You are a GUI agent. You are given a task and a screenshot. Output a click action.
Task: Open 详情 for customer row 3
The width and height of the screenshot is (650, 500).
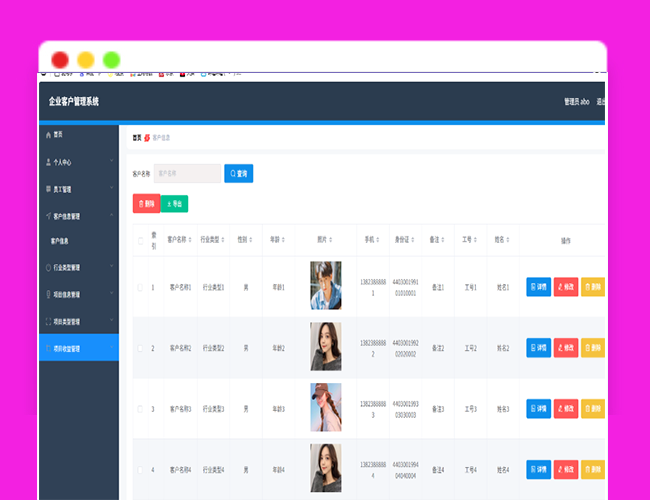pyautogui.click(x=538, y=409)
